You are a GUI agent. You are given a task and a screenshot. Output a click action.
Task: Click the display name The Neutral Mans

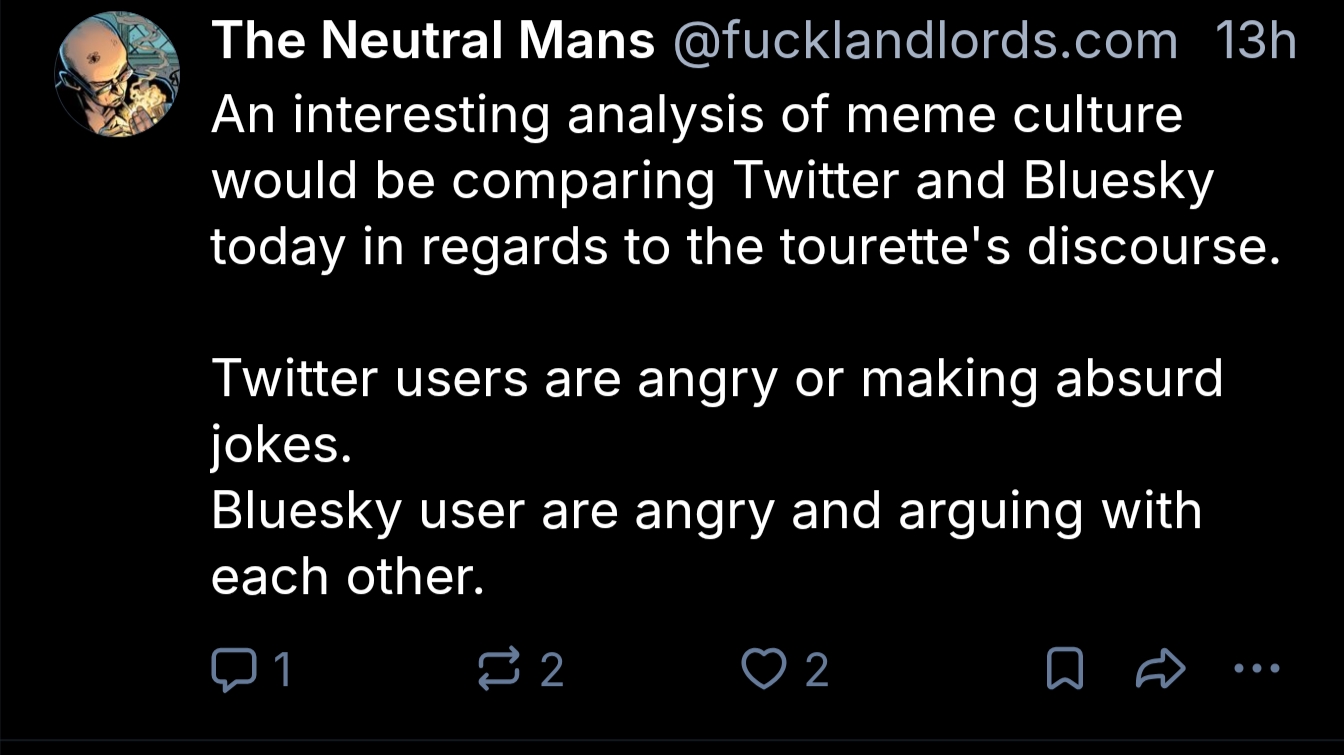click(x=433, y=42)
